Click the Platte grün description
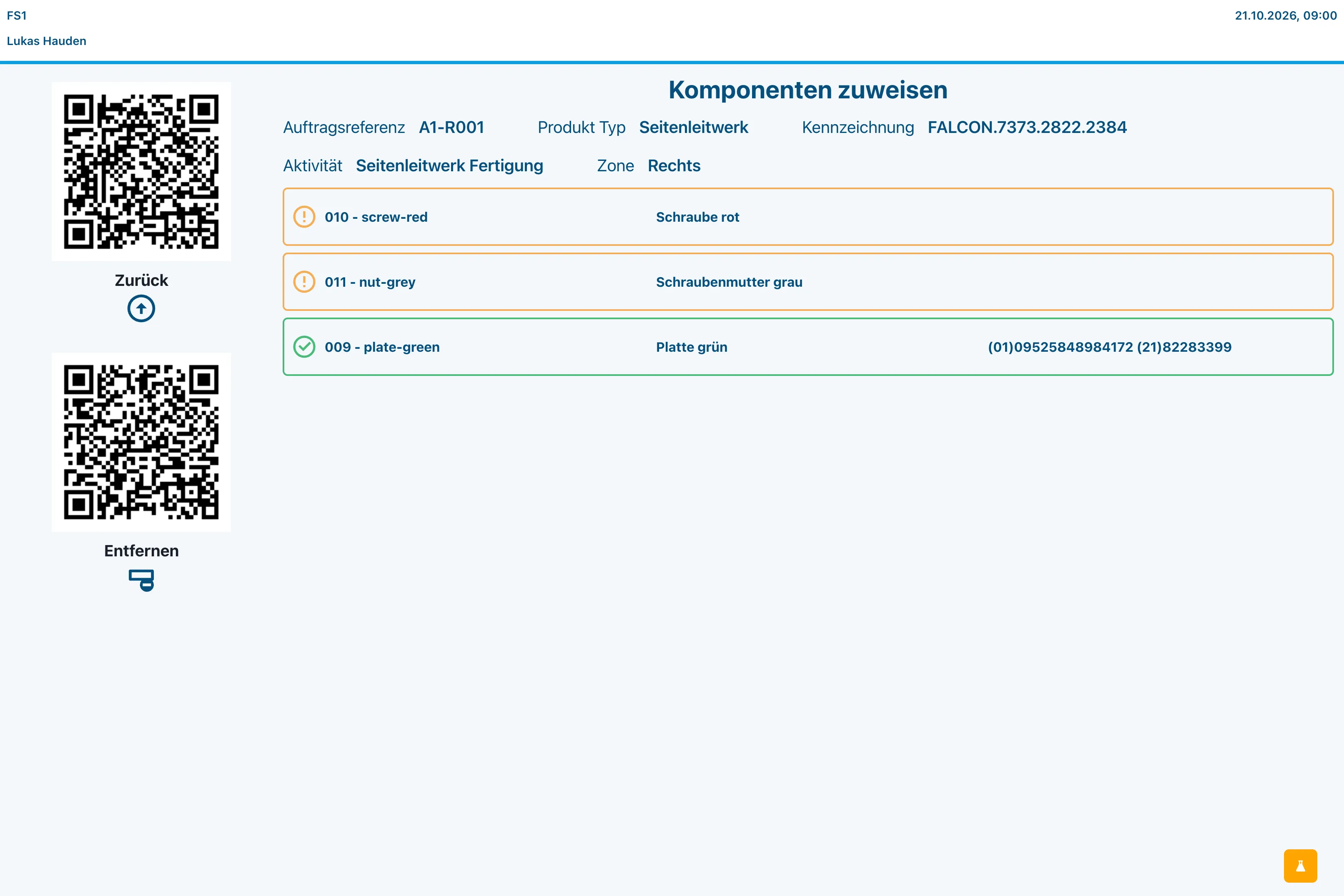1344x896 pixels. tap(692, 348)
